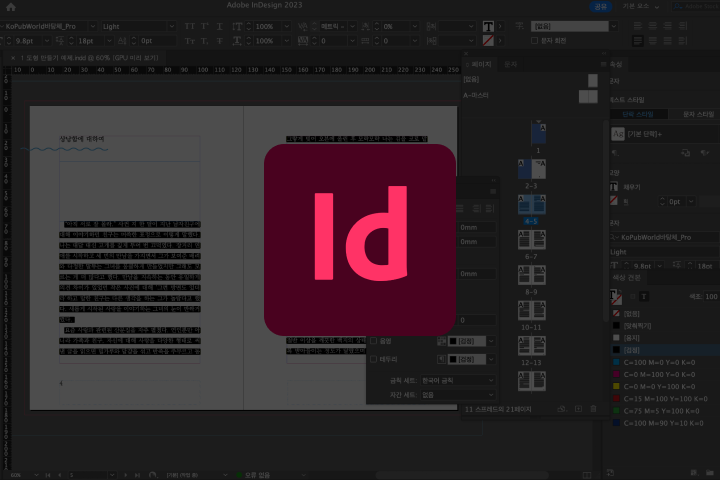Click the edit page size icon in Pages panel
The height and width of the screenshot is (480, 720).
pyautogui.click(x=561, y=409)
